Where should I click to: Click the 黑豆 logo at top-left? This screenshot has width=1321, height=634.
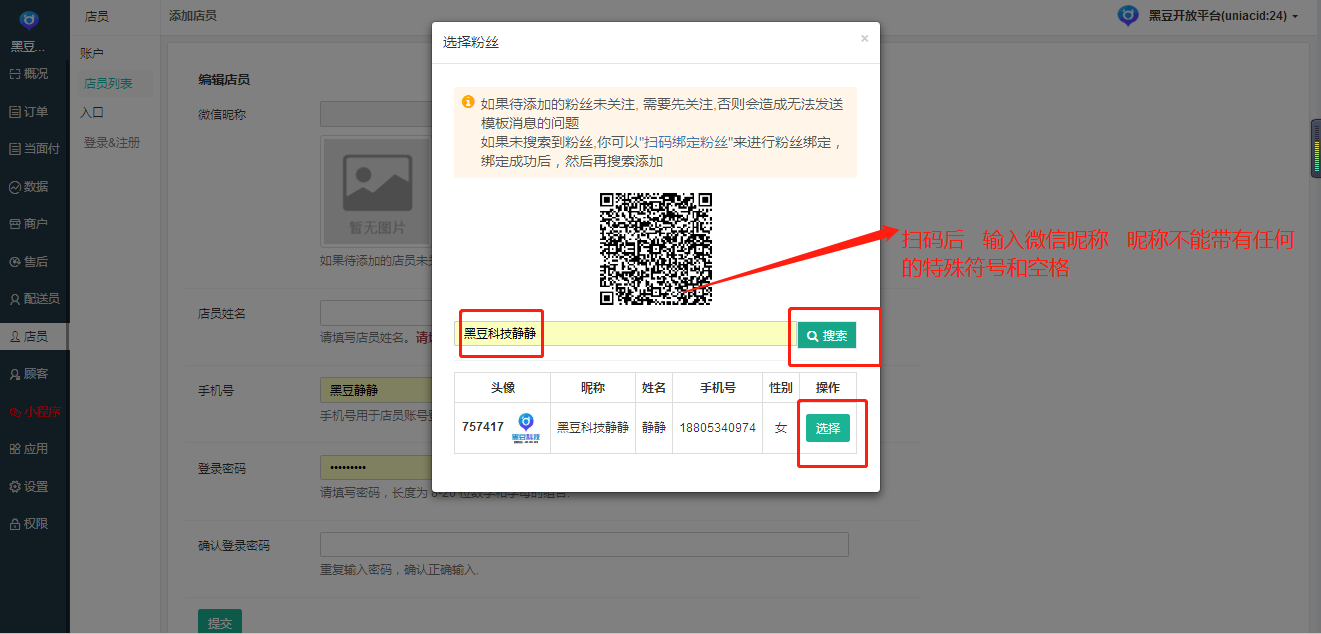coord(29,20)
